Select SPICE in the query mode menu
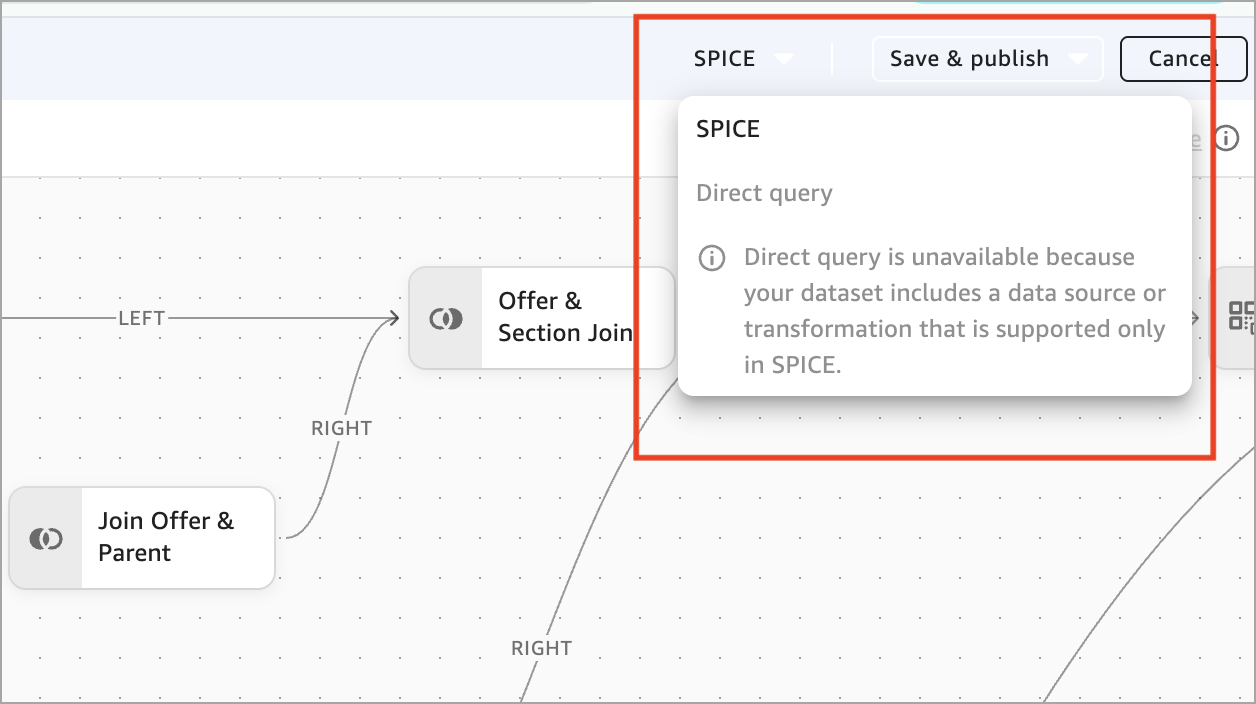1256x704 pixels. point(728,128)
